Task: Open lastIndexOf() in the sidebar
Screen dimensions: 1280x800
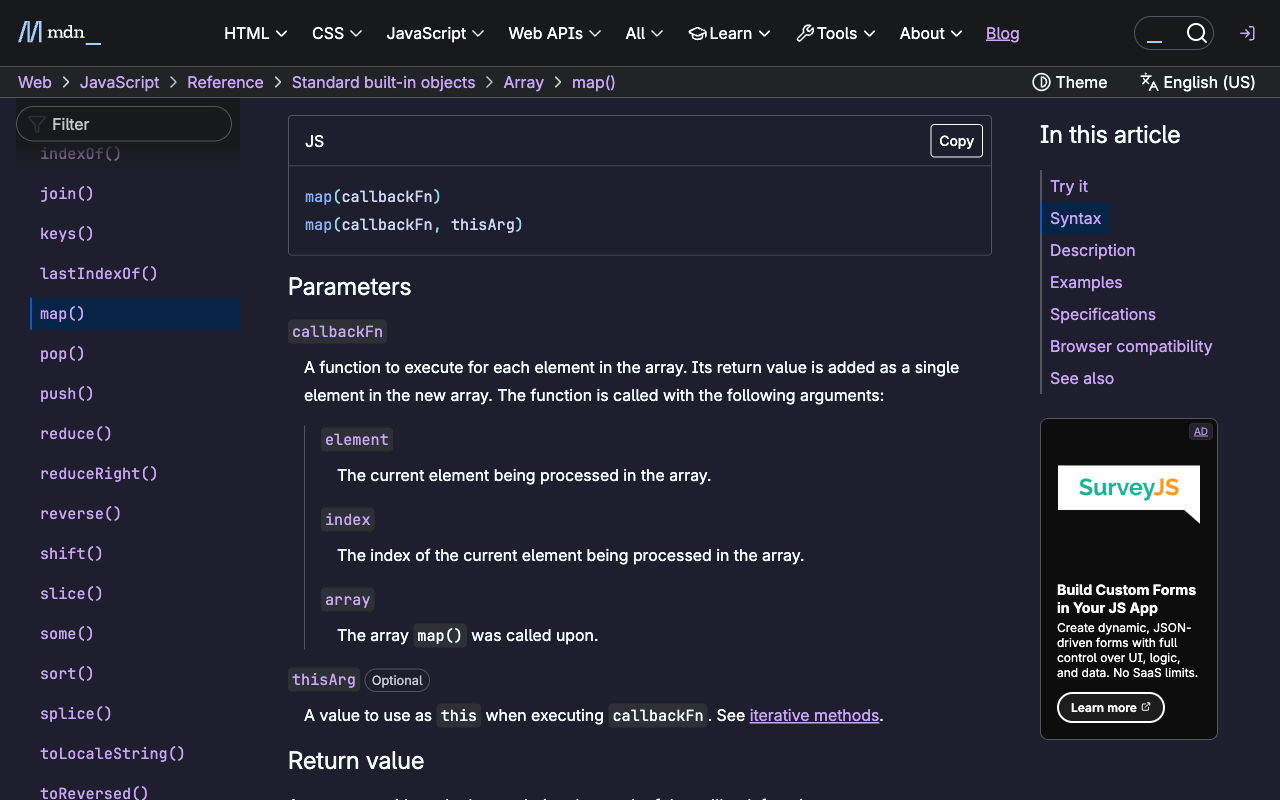Action: click(99, 273)
